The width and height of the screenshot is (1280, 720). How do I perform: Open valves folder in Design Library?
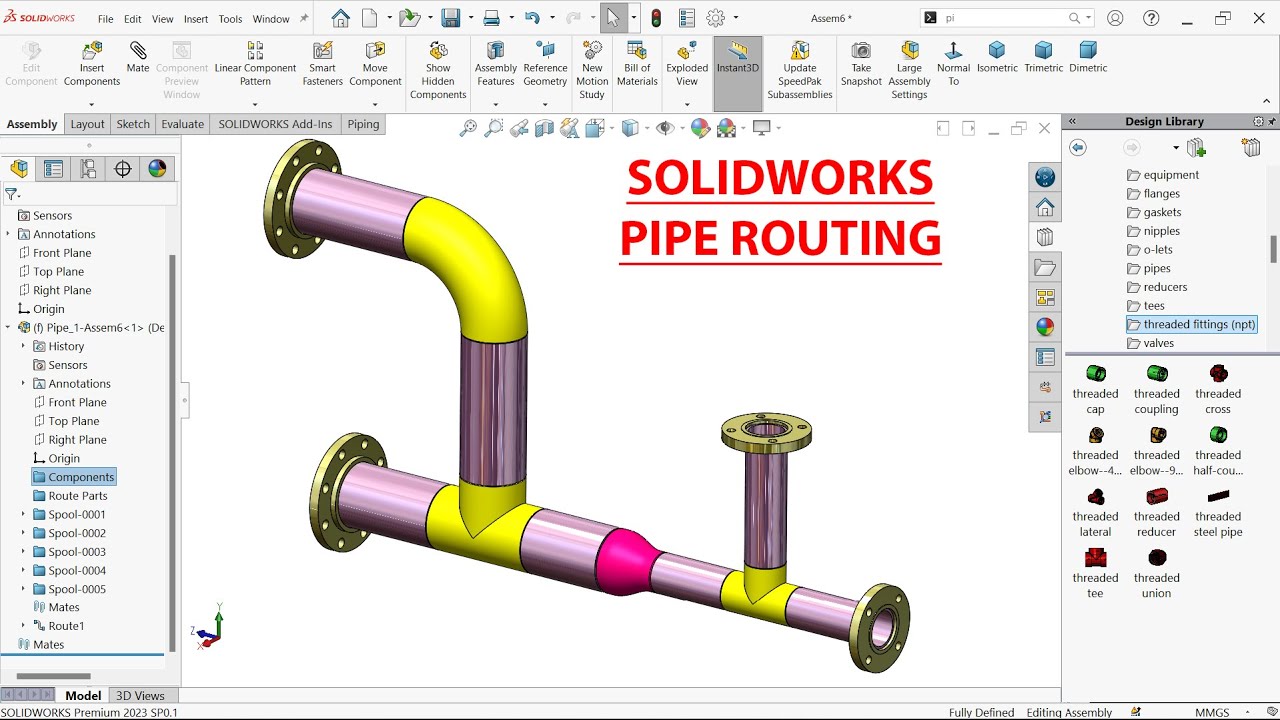1150,343
